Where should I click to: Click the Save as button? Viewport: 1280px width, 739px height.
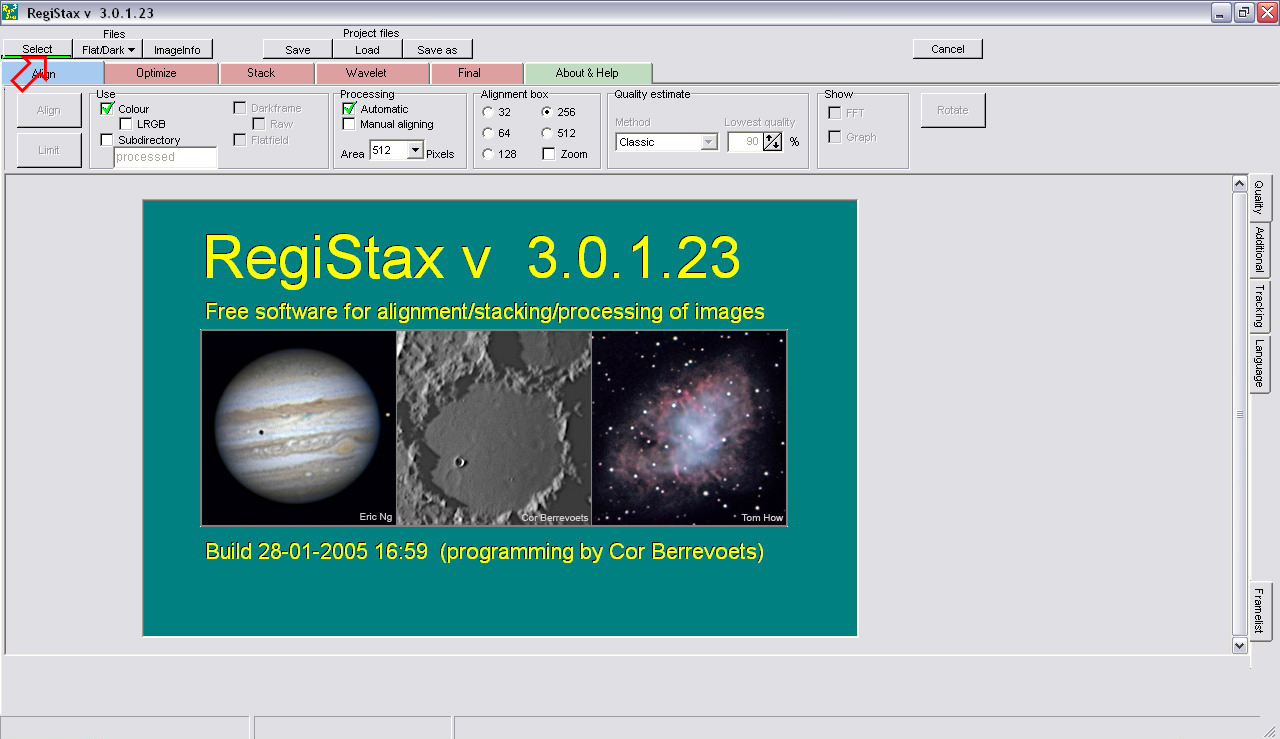tap(437, 49)
